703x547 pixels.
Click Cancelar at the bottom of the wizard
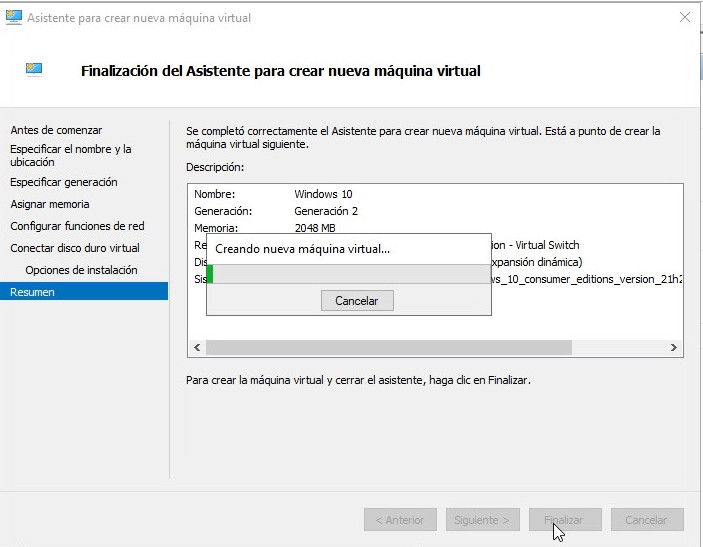[646, 520]
